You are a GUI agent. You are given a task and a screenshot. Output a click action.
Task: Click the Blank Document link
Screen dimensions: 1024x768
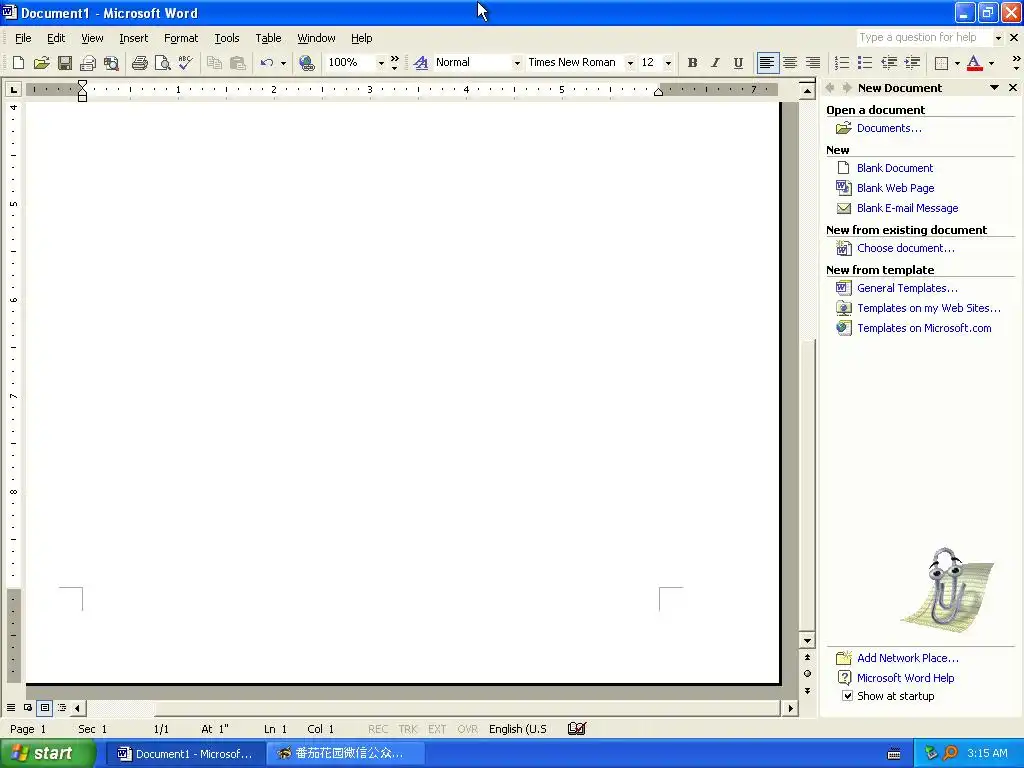tap(895, 168)
